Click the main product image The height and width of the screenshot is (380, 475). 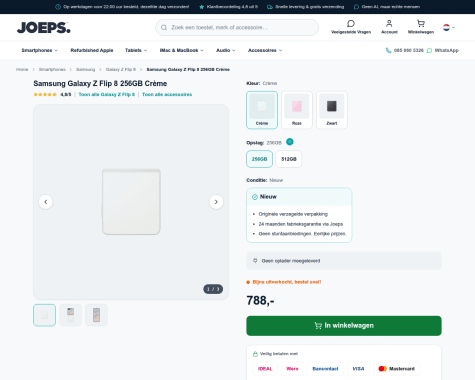pyautogui.click(x=131, y=202)
